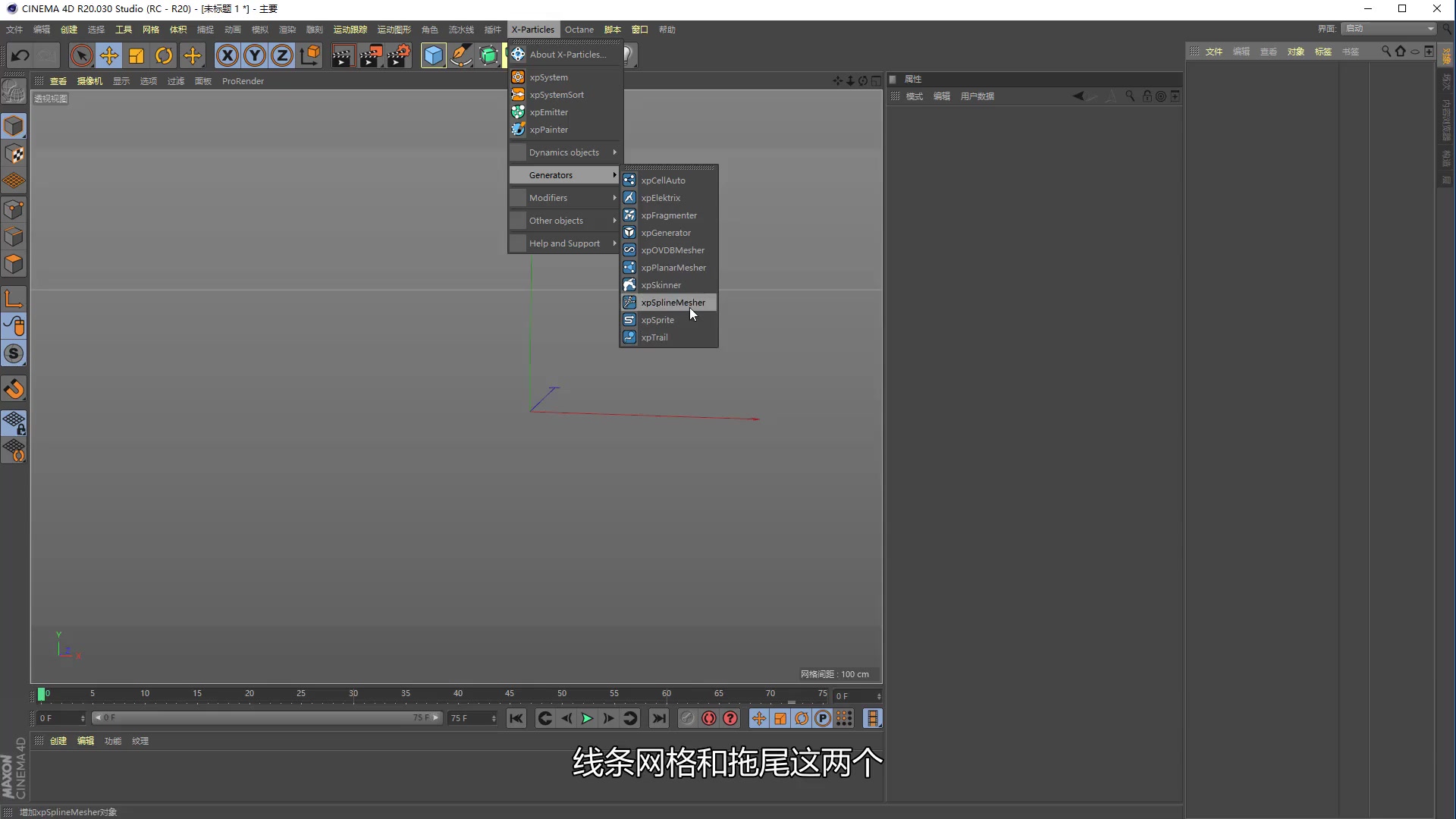1456x819 pixels.
Task: Select xpTrail from the Generators submenu
Action: coord(654,337)
